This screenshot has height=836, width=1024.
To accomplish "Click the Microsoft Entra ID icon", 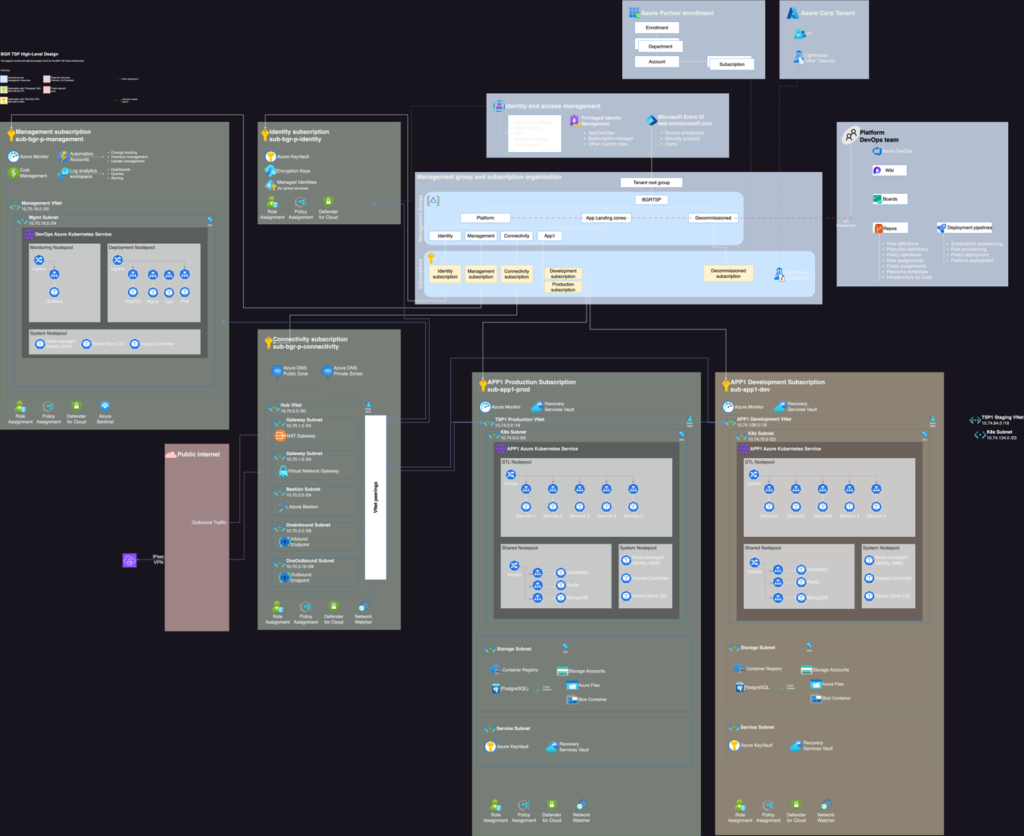I will [650, 119].
